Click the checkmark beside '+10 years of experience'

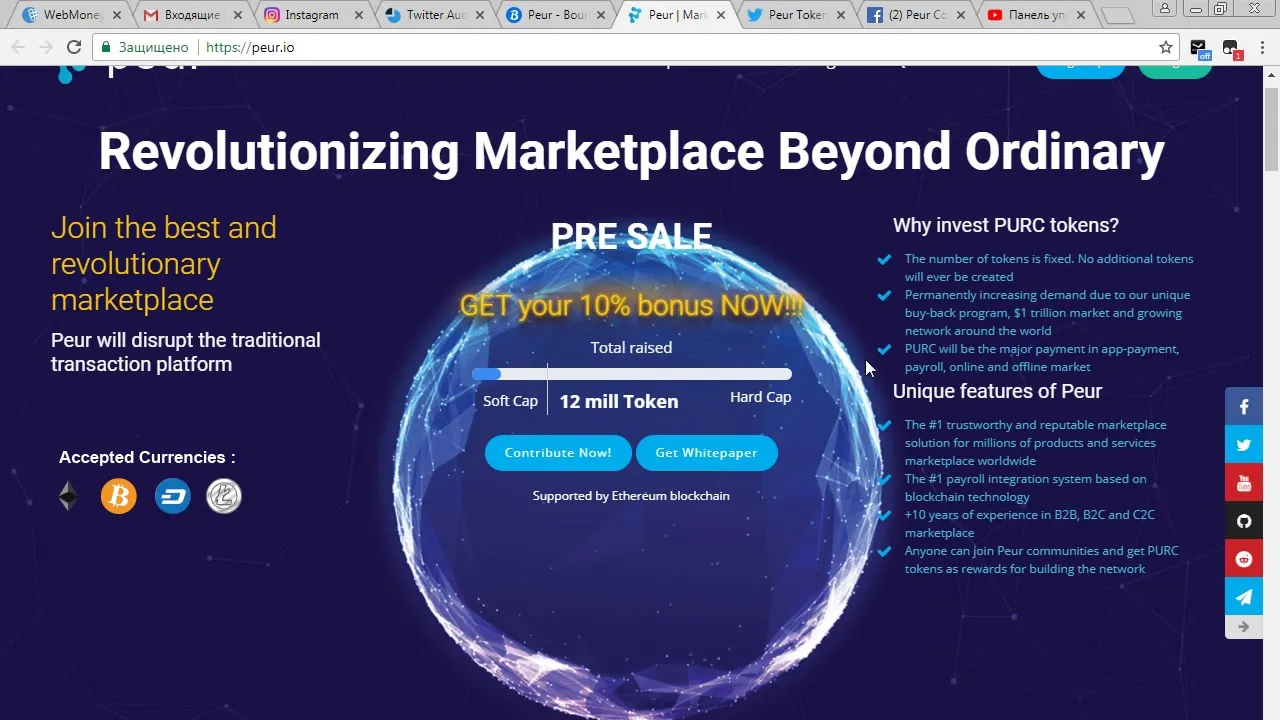coord(884,515)
